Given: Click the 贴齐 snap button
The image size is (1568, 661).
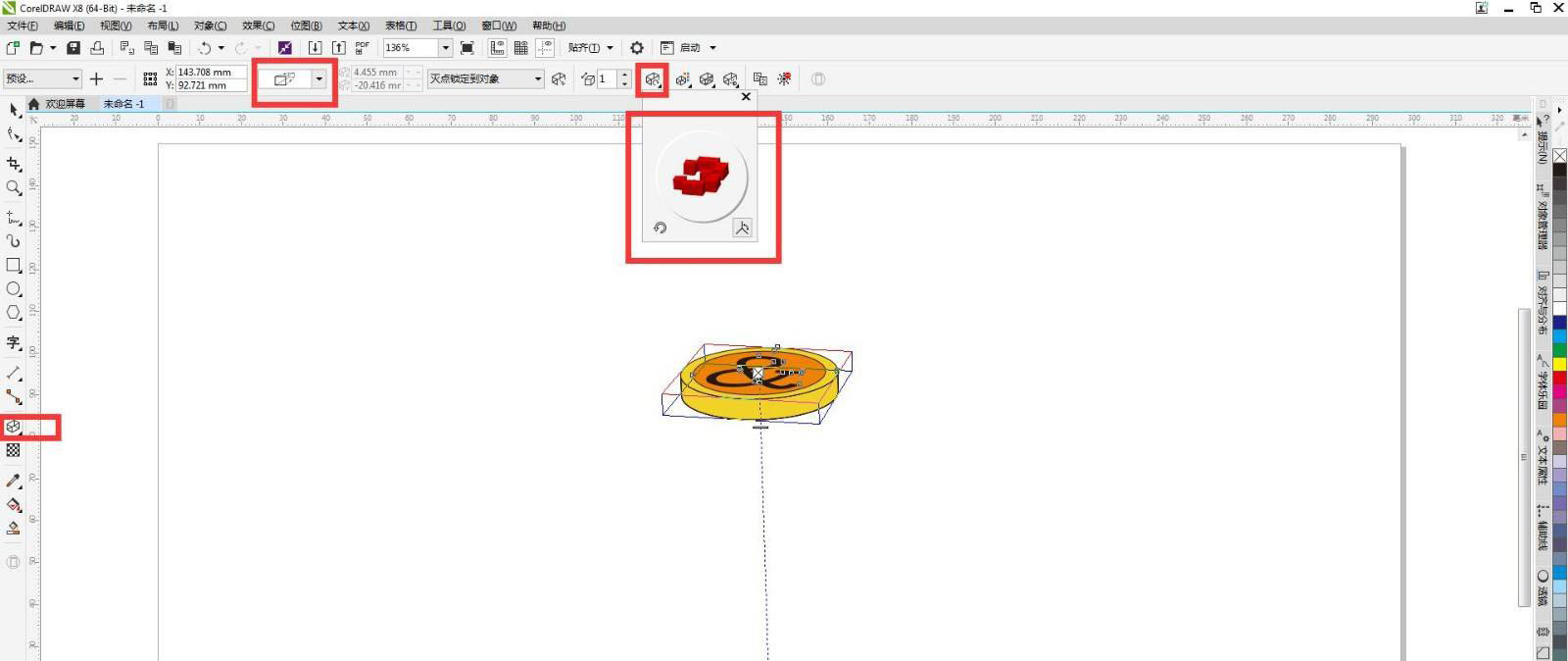Looking at the screenshot, I should 584,47.
